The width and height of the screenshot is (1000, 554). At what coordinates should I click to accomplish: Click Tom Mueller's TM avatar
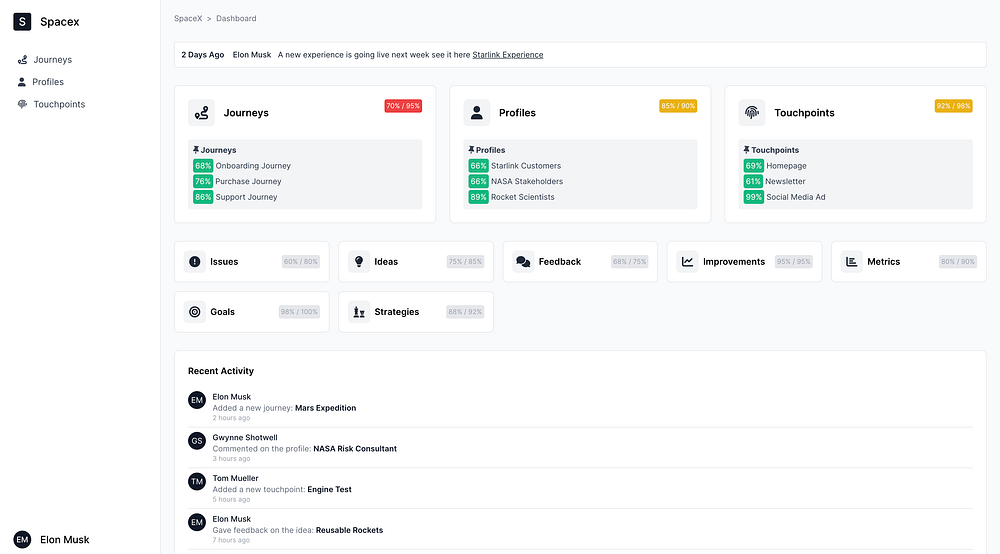(197, 482)
